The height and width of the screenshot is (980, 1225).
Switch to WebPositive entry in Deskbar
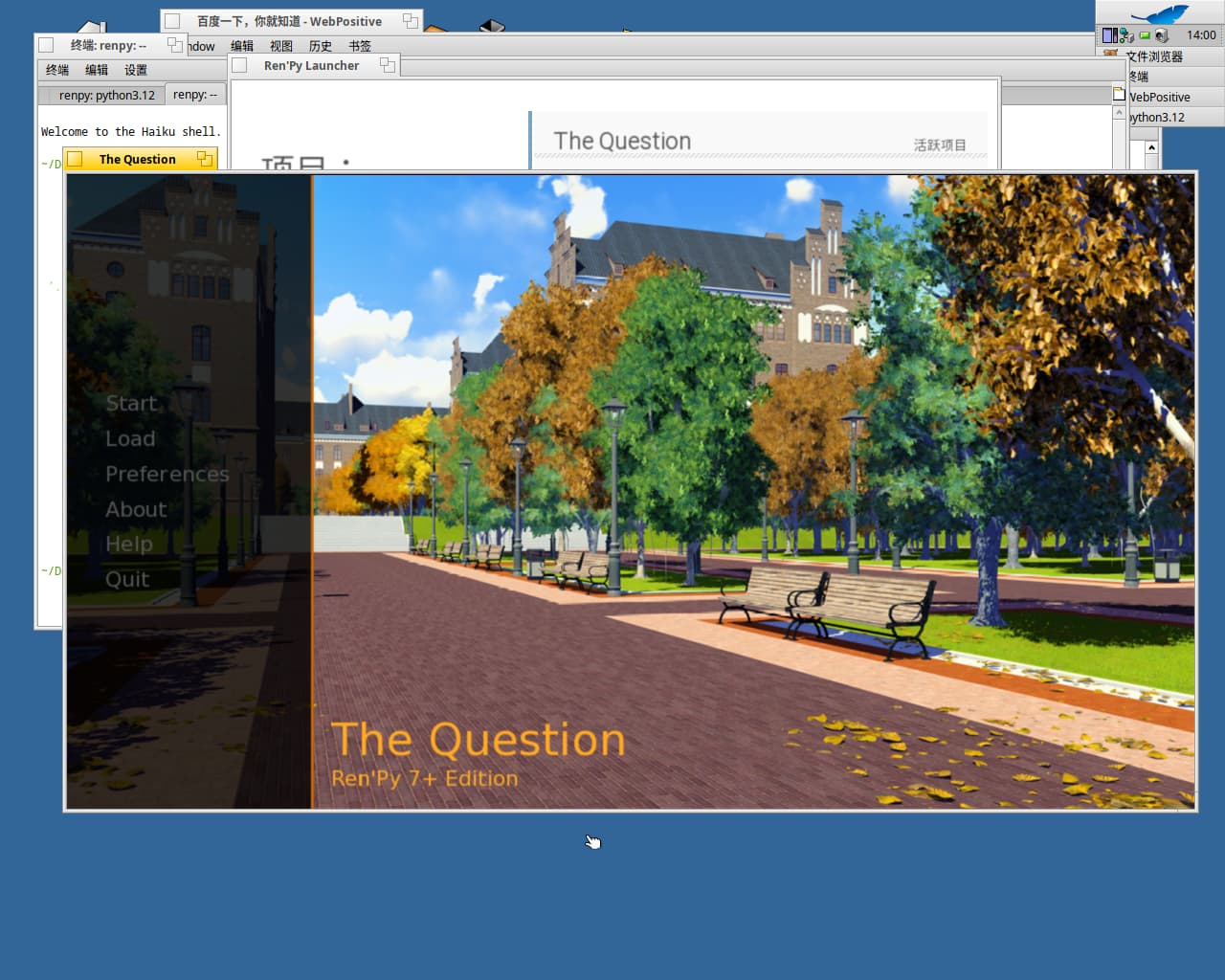1176,97
